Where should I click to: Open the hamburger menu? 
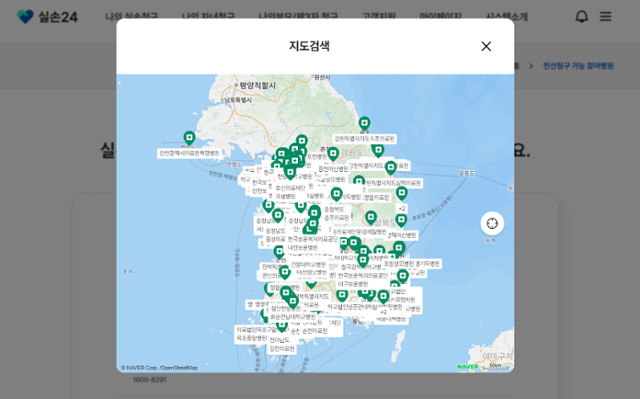(605, 17)
